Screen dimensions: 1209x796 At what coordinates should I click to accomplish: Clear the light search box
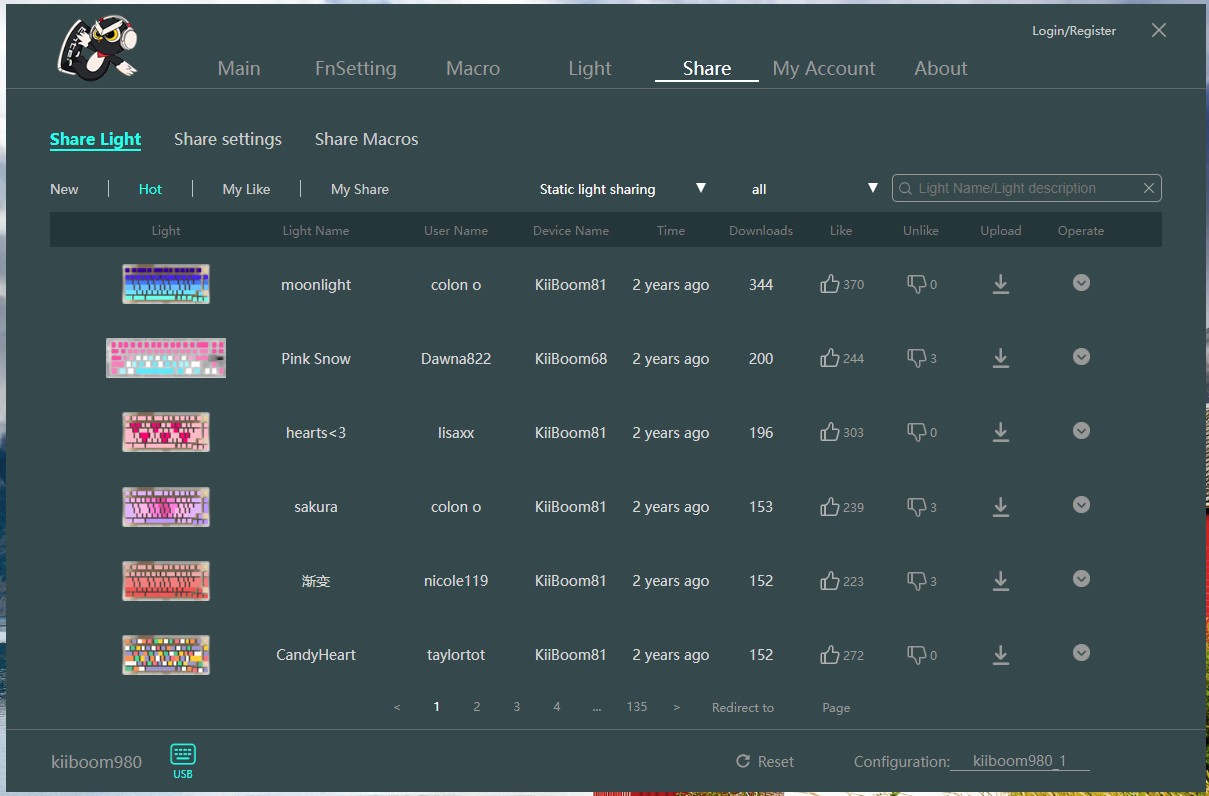(1149, 188)
